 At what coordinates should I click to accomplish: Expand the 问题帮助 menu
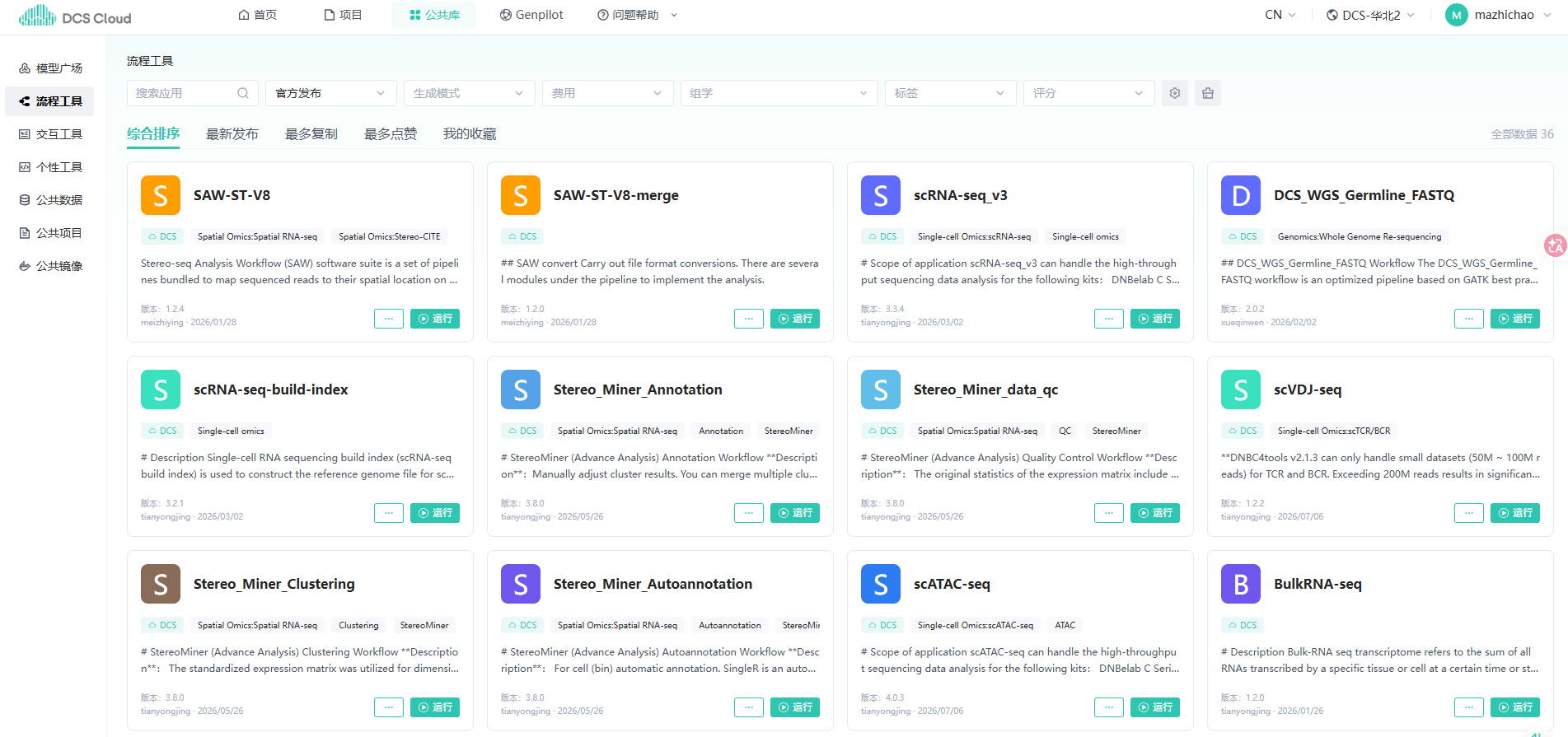637,15
